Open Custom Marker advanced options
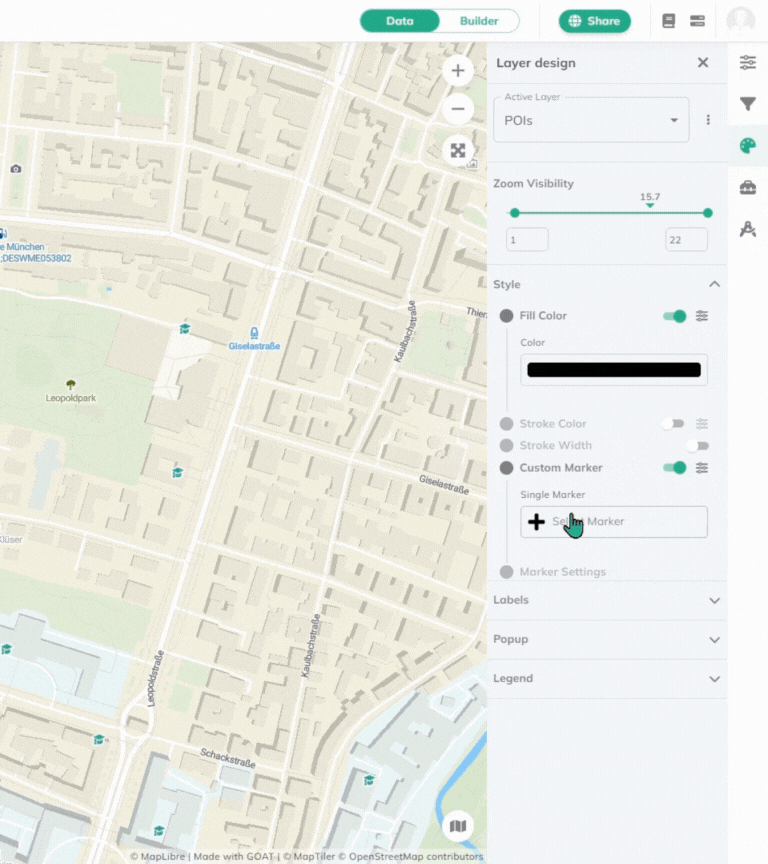 [x=702, y=468]
